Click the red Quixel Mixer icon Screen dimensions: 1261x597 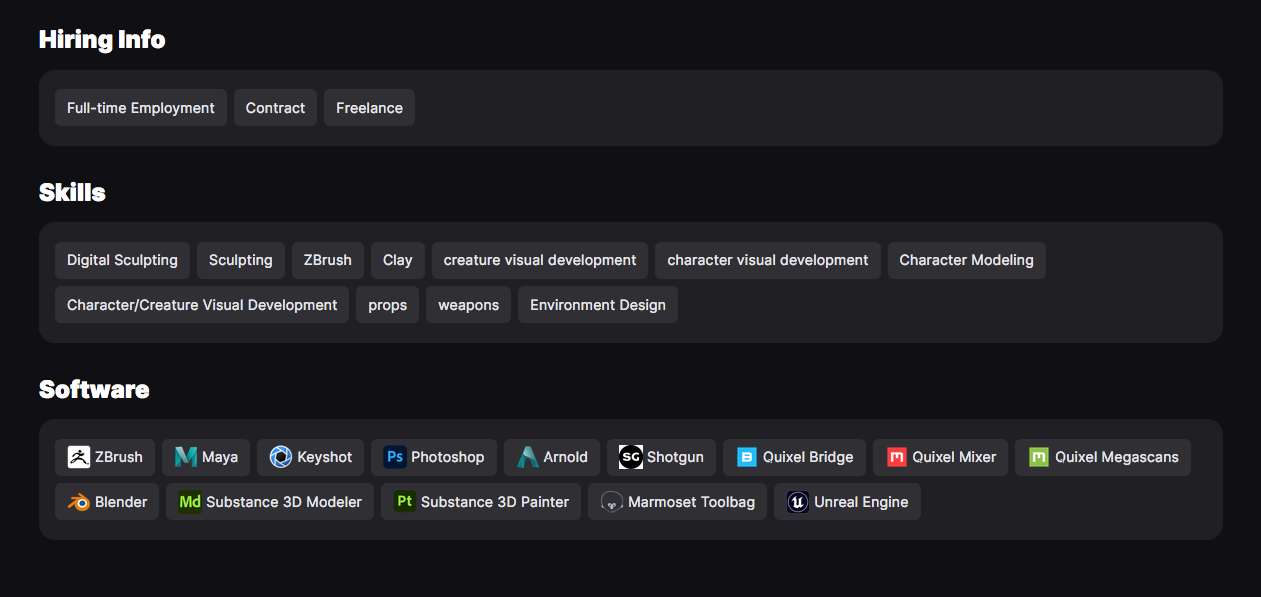click(x=897, y=457)
